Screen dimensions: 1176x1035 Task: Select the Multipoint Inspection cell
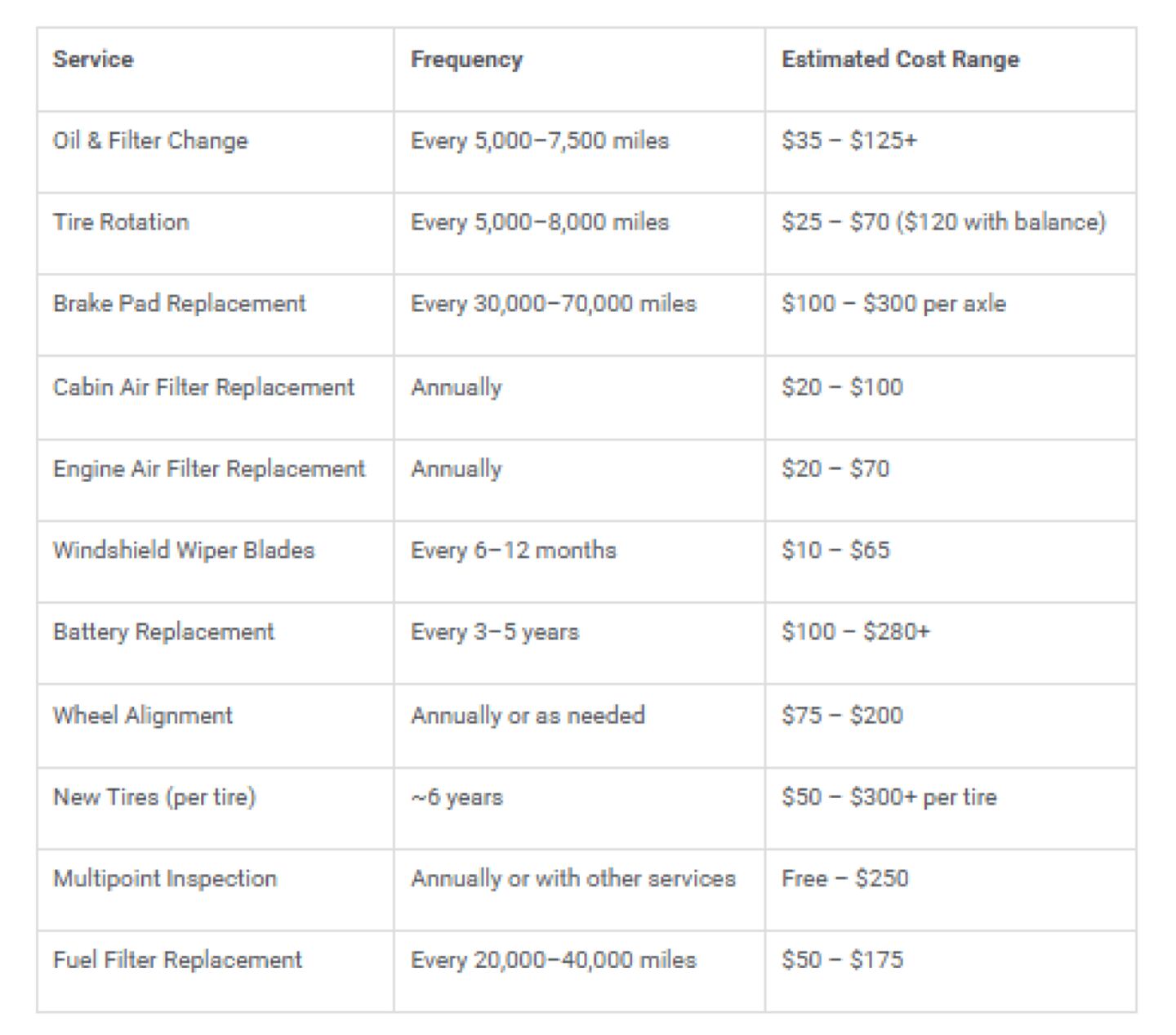[165, 878]
